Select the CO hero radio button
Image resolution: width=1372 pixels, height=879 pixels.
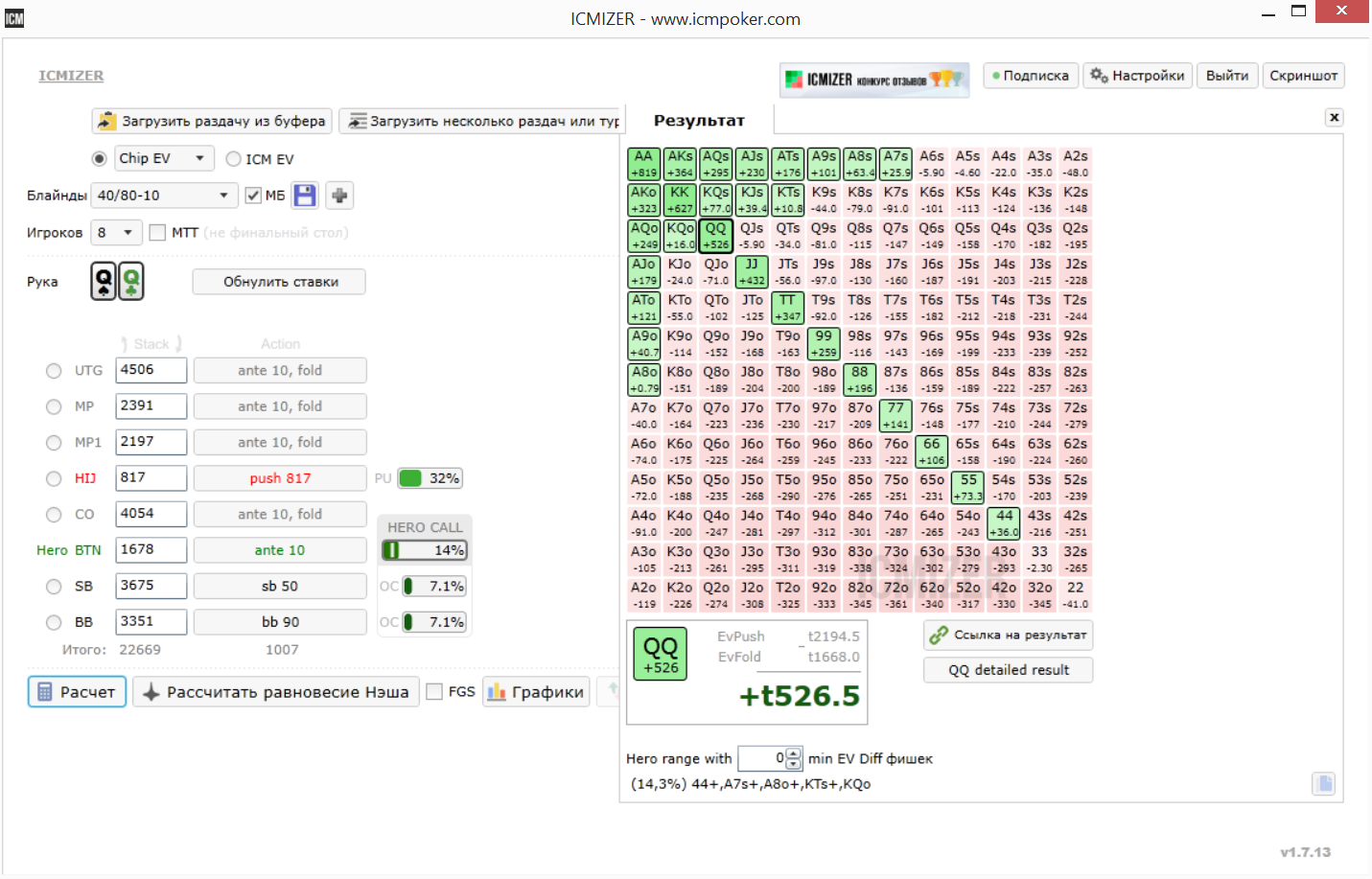click(x=54, y=514)
